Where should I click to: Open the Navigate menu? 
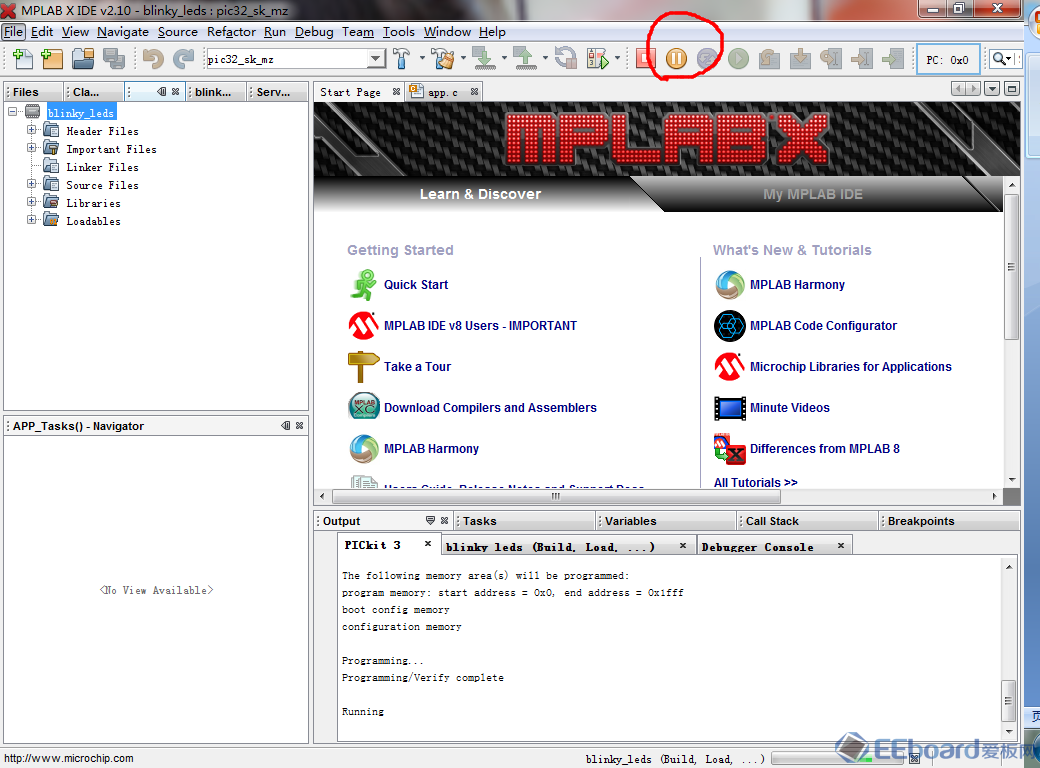[x=123, y=32]
